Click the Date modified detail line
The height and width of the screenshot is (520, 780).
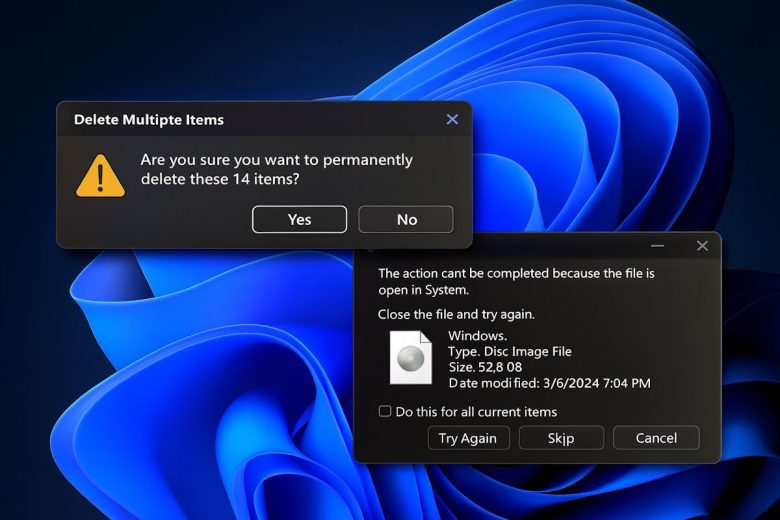[x=549, y=383]
